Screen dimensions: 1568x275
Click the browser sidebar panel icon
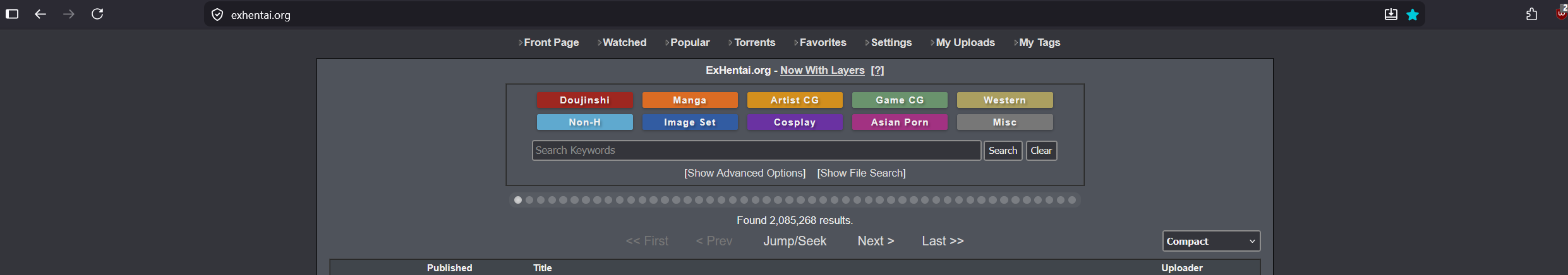coord(12,14)
